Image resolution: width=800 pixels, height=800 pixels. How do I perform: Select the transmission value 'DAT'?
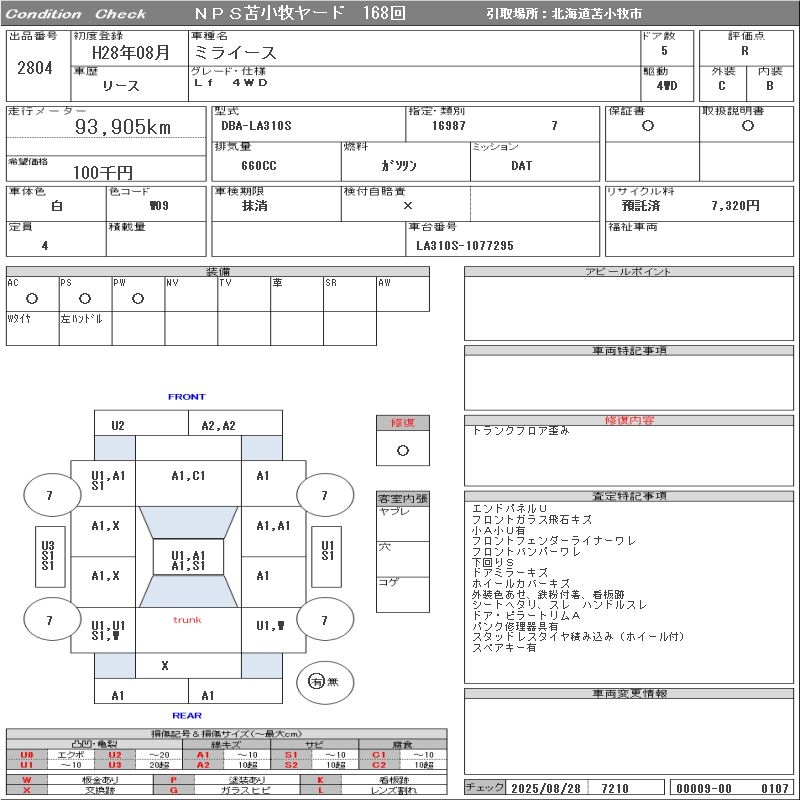click(521, 166)
